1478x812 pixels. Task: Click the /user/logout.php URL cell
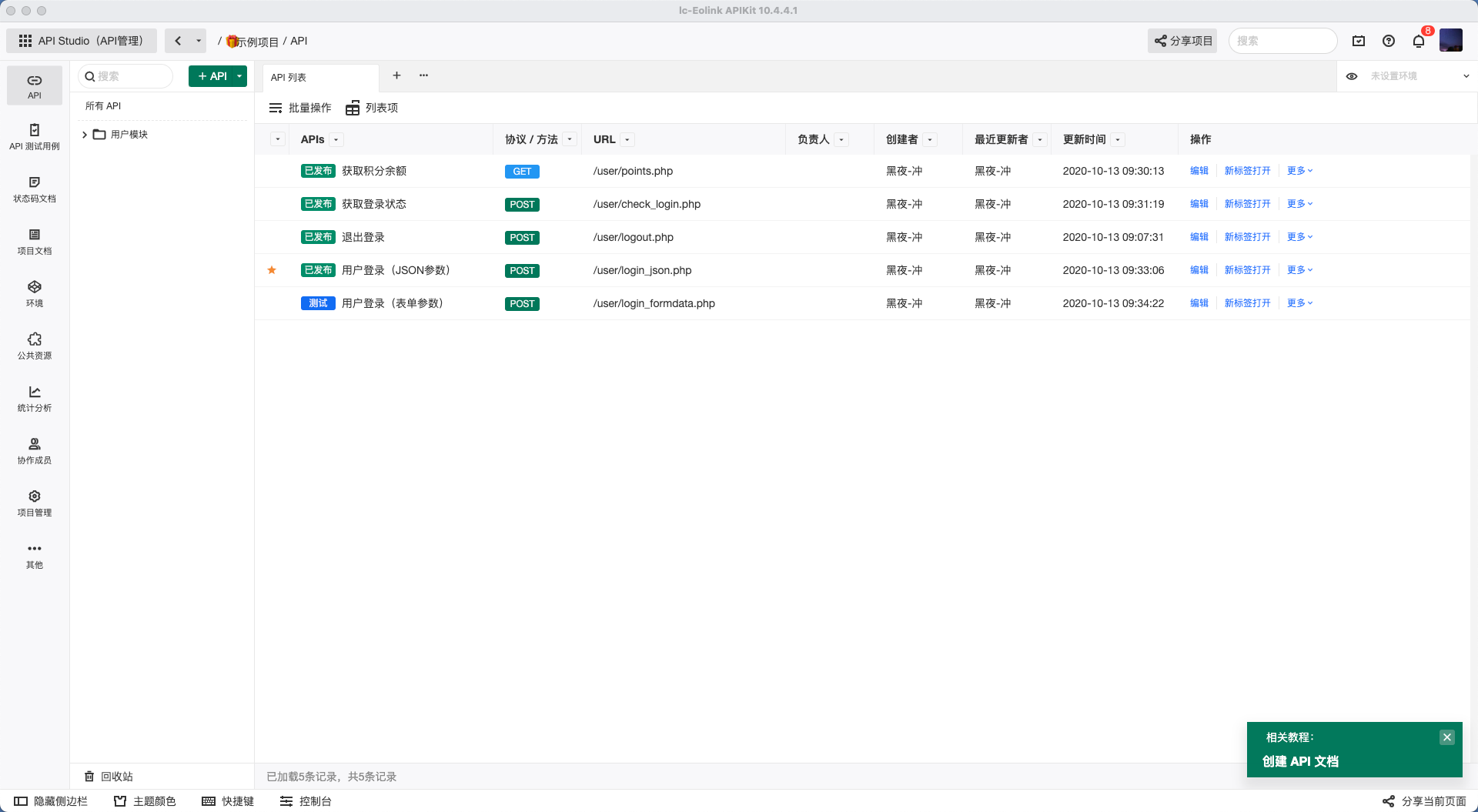pyautogui.click(x=633, y=237)
